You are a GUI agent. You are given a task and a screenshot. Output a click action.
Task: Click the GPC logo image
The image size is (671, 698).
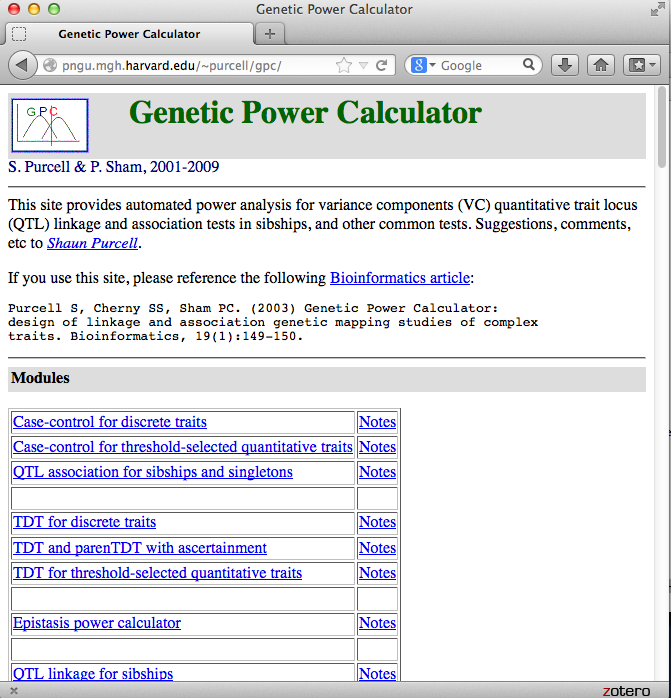(50, 126)
